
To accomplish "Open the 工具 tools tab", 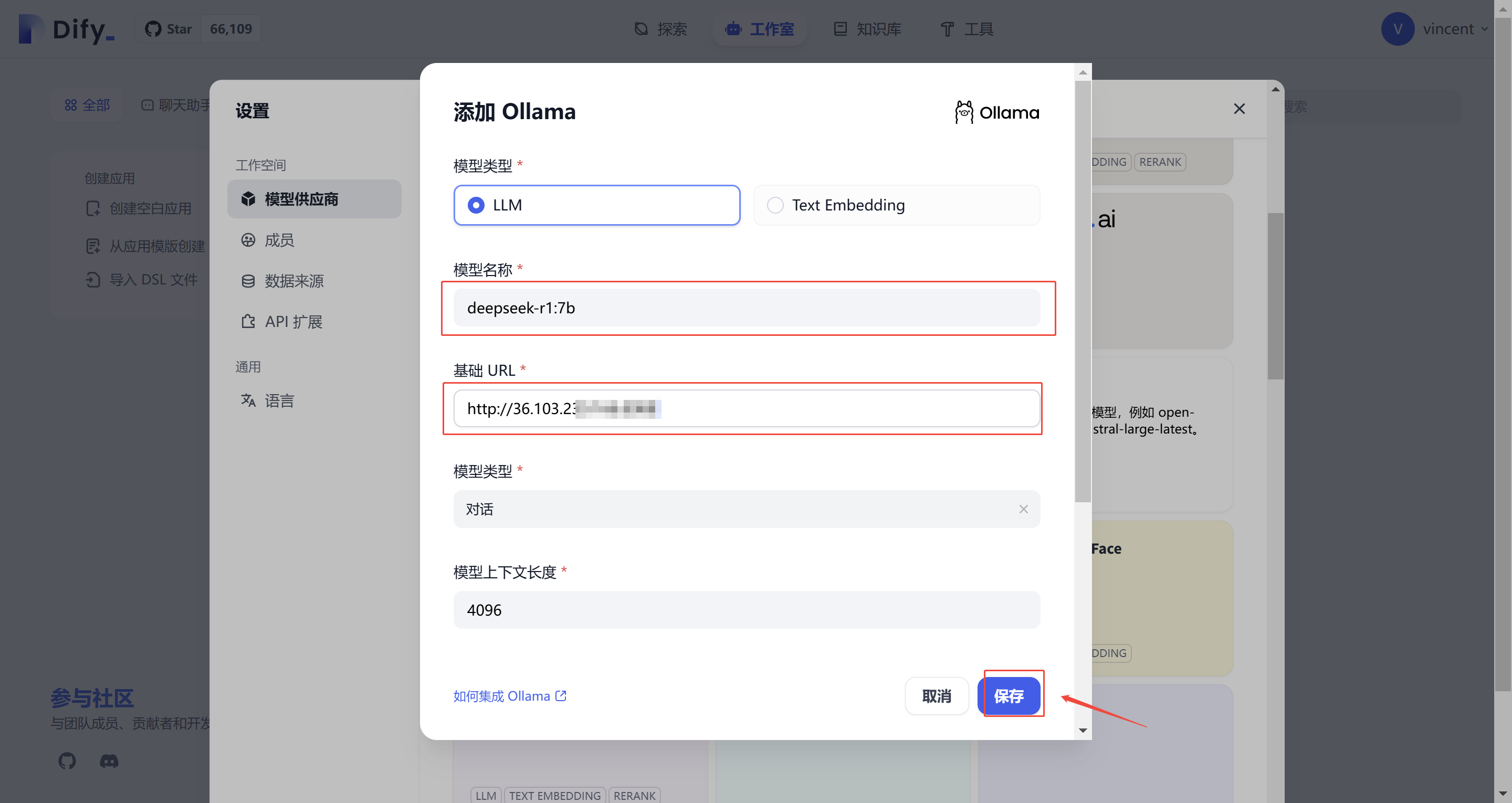I will pos(967,29).
